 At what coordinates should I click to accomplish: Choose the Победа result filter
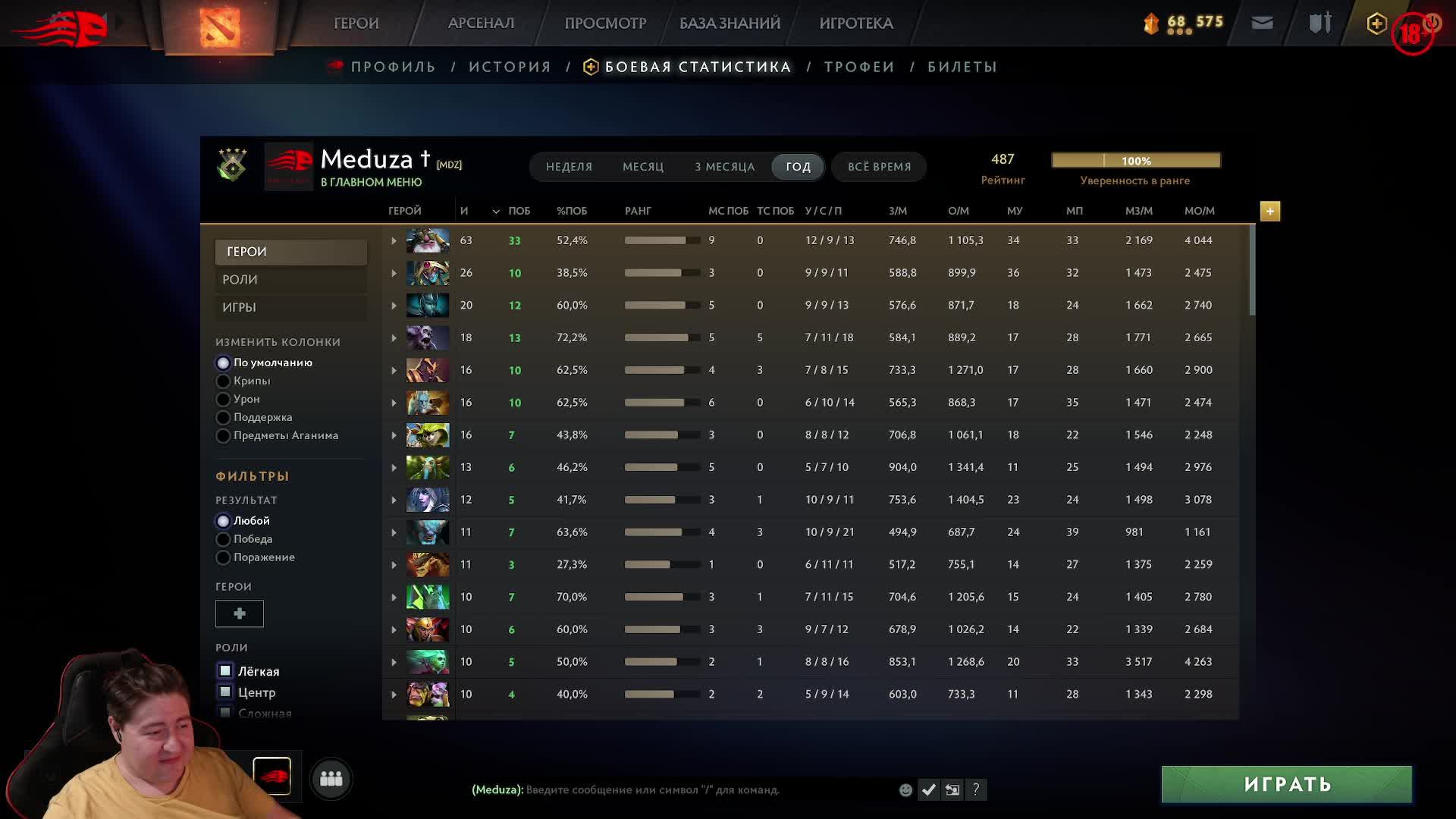click(223, 539)
